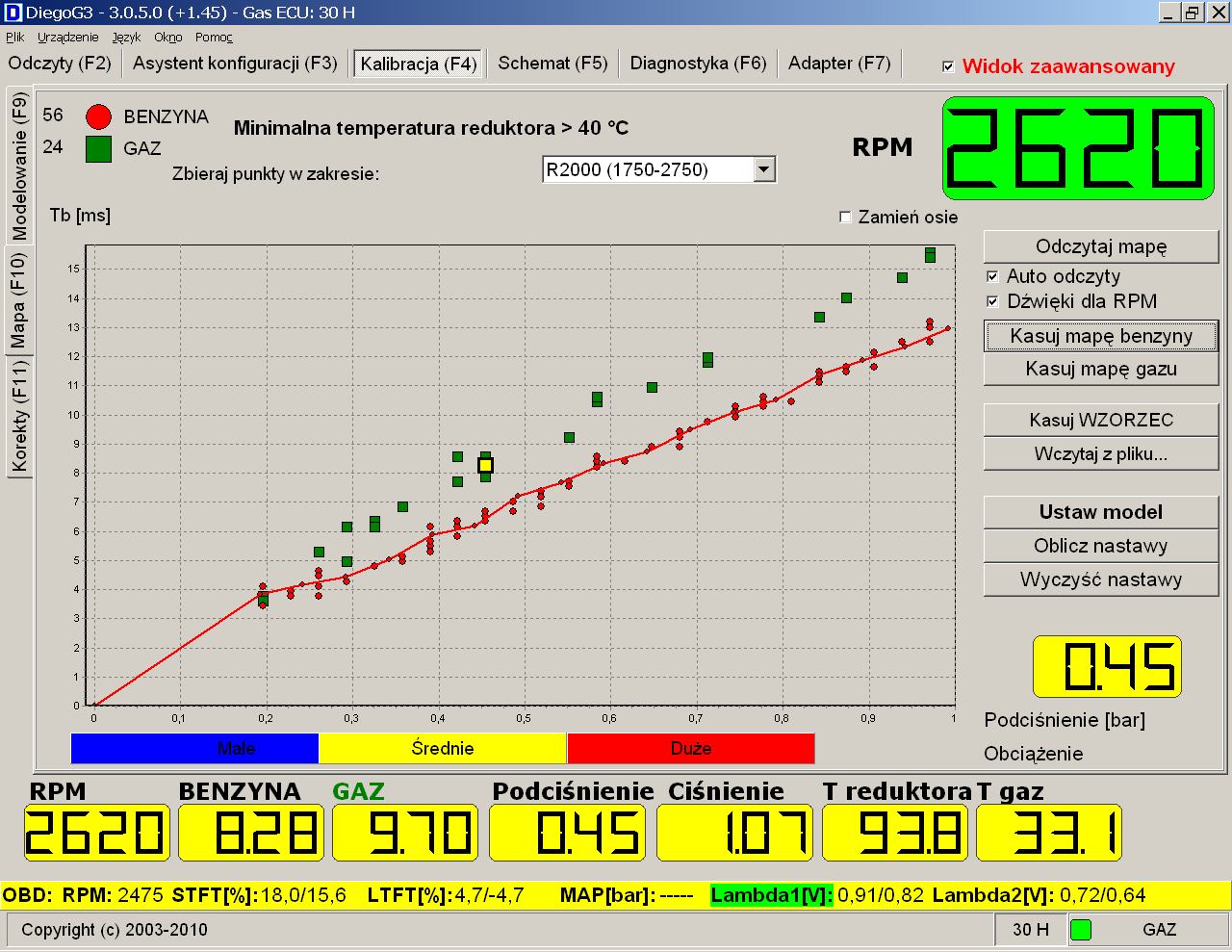This screenshot has height=952, width=1232.
Task: Select the Mapa (F10) vertical tab
Action: click(18, 300)
